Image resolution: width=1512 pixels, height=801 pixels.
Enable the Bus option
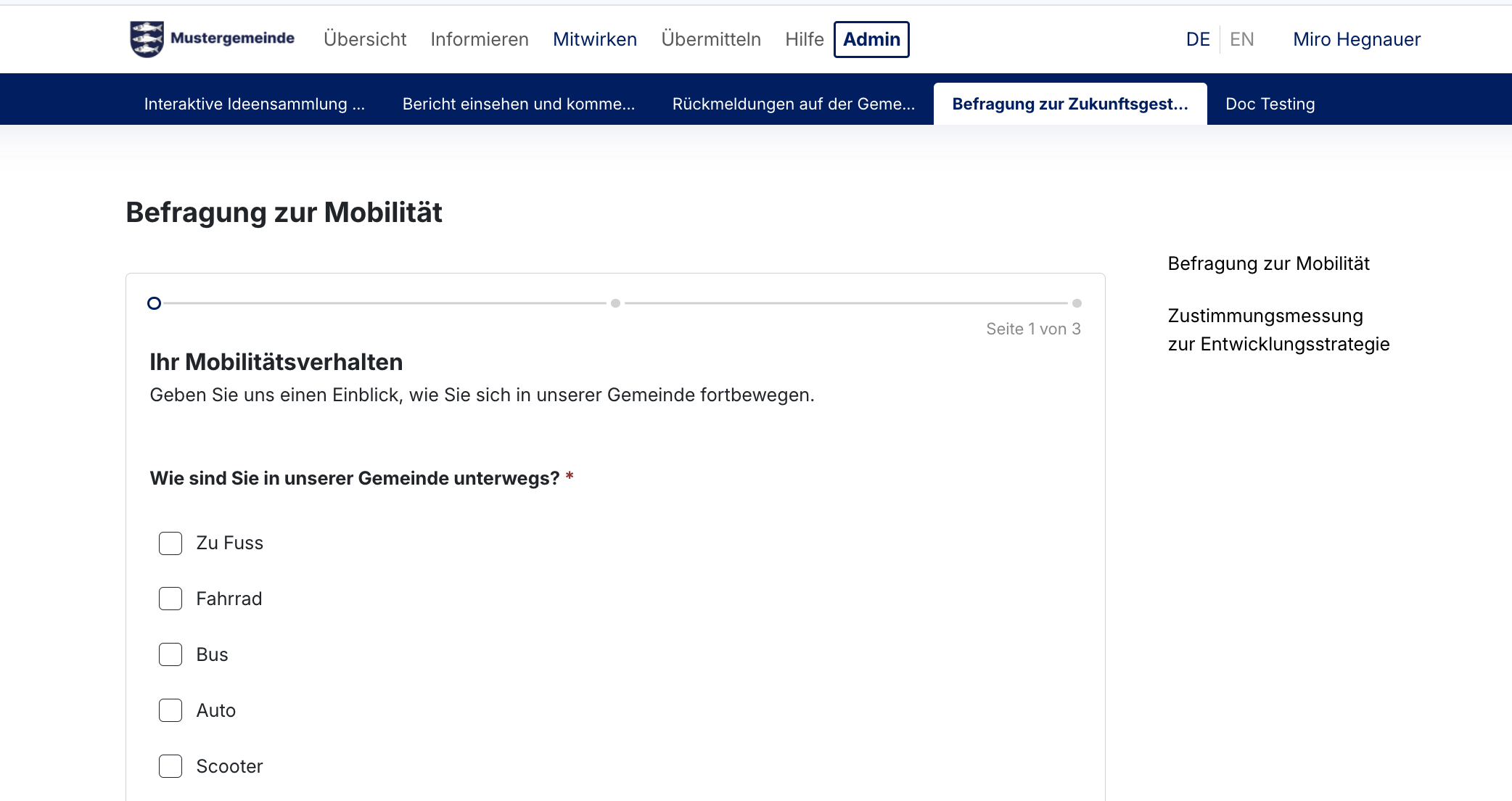coord(170,655)
